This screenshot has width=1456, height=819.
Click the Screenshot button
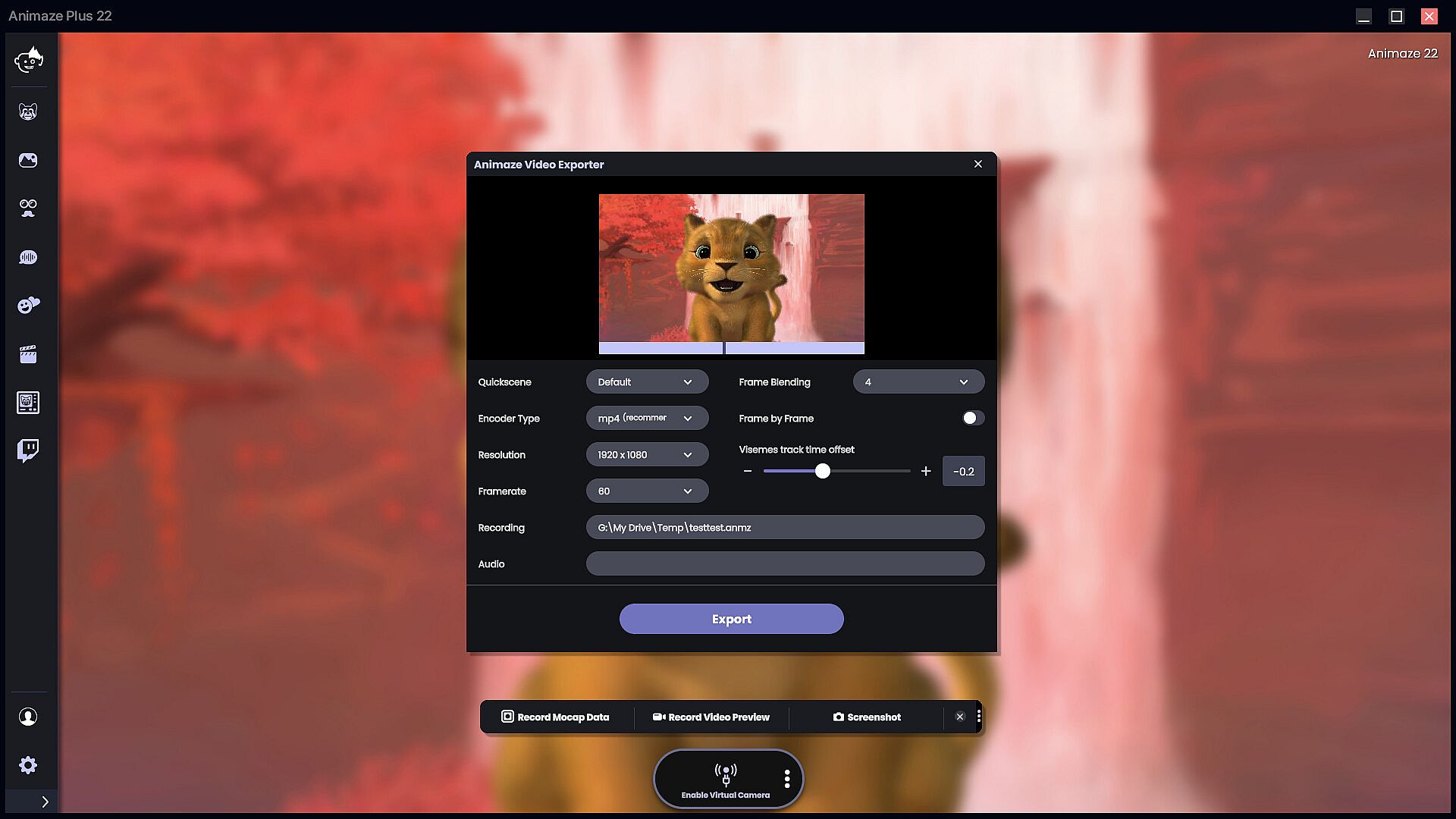tap(867, 717)
